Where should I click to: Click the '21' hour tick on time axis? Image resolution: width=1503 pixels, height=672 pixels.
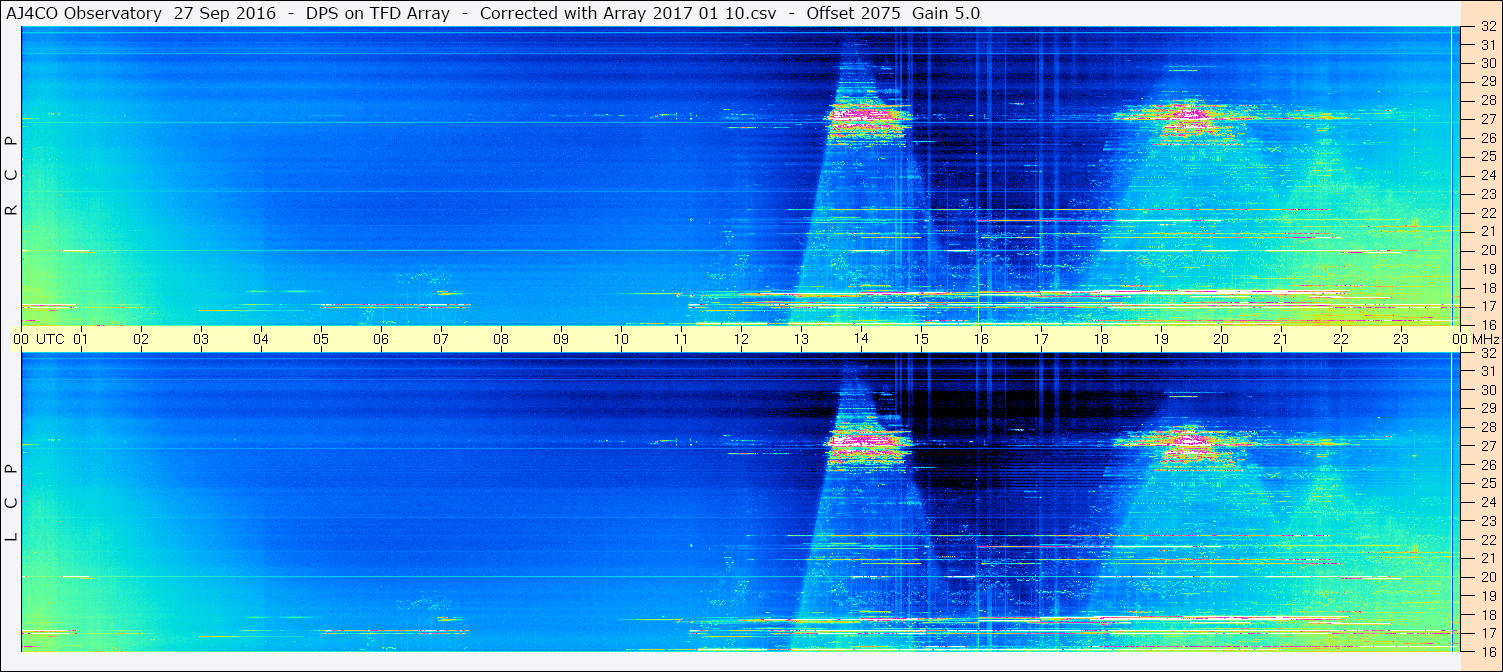coord(1281,339)
